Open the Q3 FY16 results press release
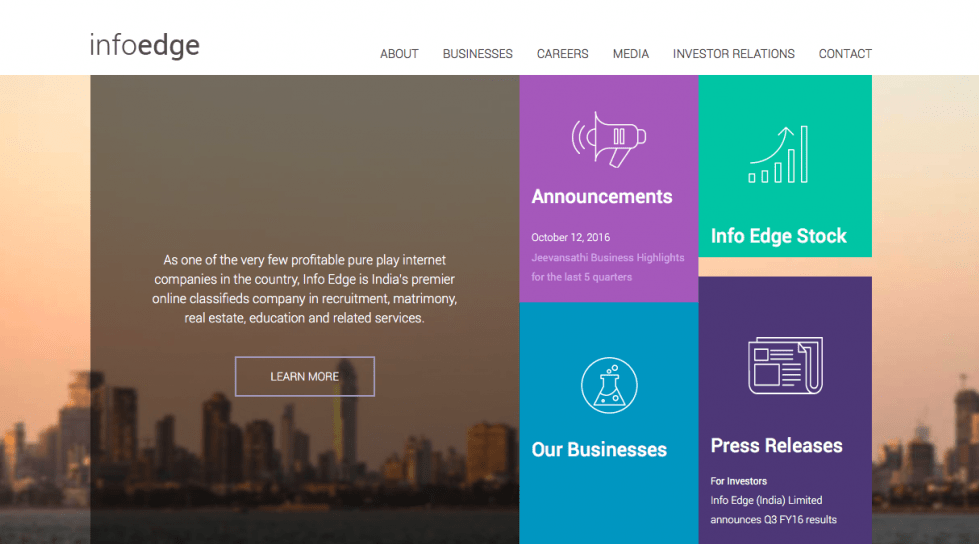979x544 pixels. tap(773, 510)
